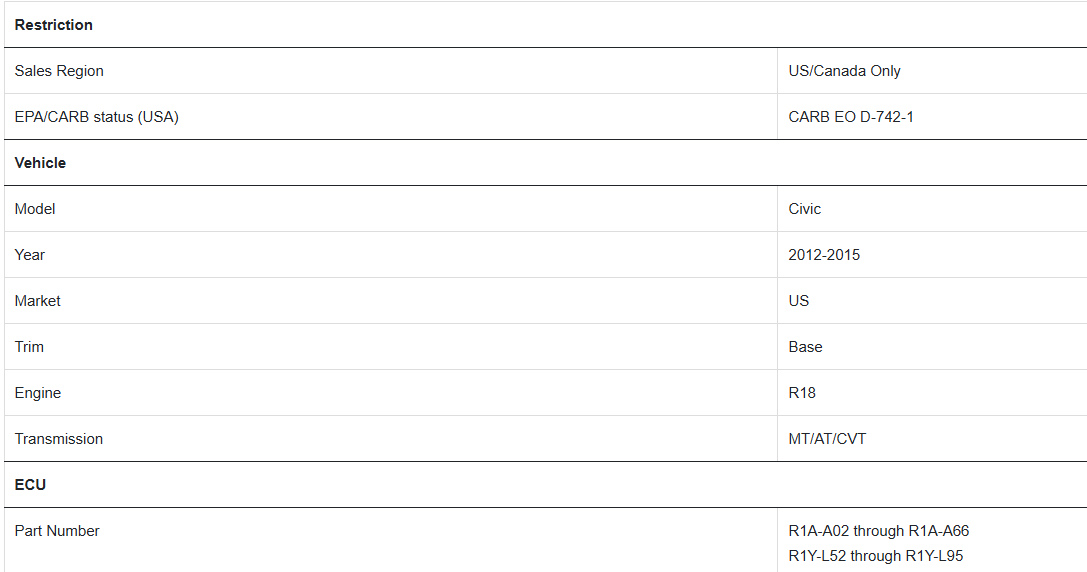Click the 2012-2015 year value

[x=824, y=254]
